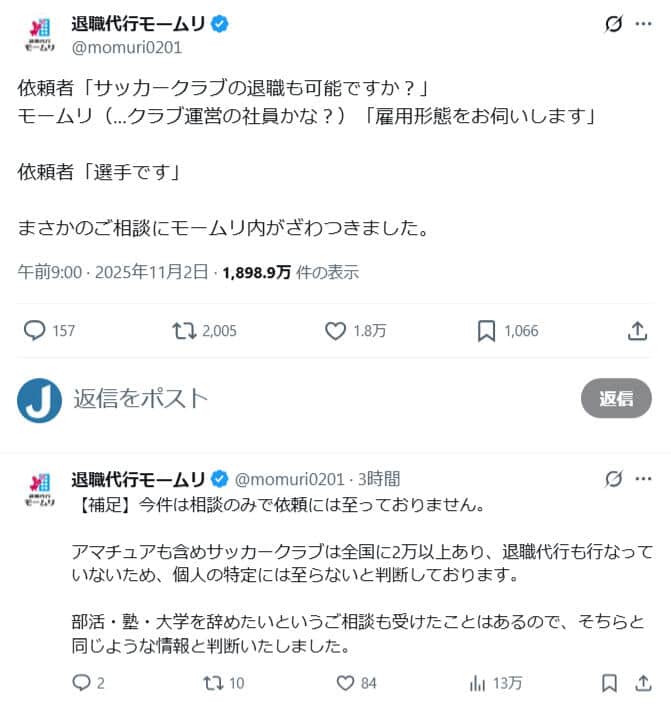Share the 補足 reply post
This screenshot has height=705, width=671.
click(x=644, y=683)
